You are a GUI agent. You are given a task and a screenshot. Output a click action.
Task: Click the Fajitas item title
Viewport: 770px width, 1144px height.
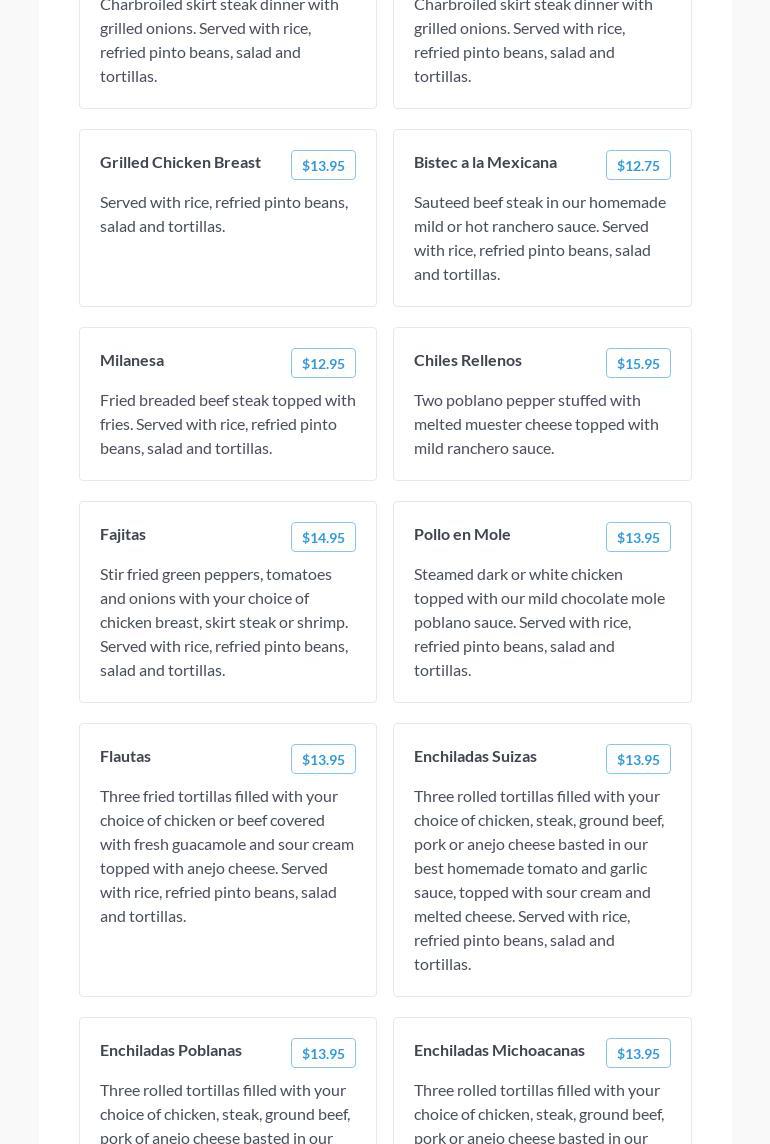123,535
